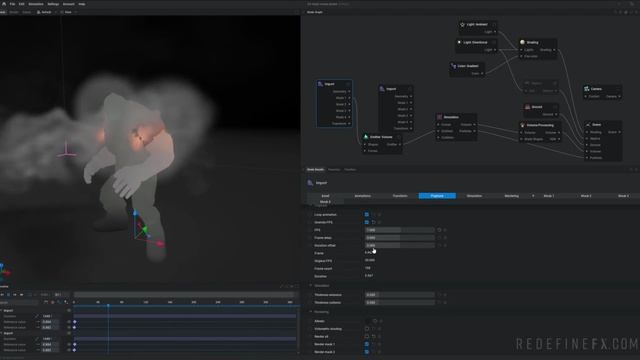The width and height of the screenshot is (640, 360).
Task: Enable the Render all checkbox
Action: [x=367, y=337]
